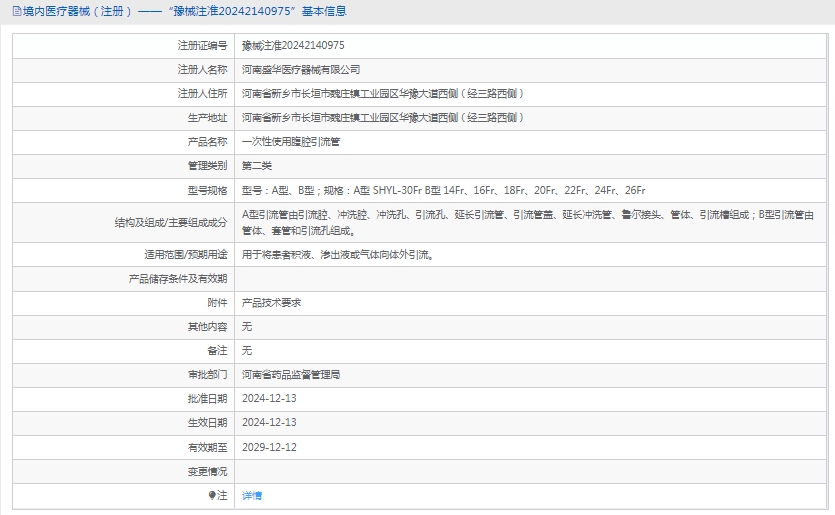The image size is (835, 515).
Task: Click registrant name 河南盛华医疗器械有限公司
Action: [301, 70]
